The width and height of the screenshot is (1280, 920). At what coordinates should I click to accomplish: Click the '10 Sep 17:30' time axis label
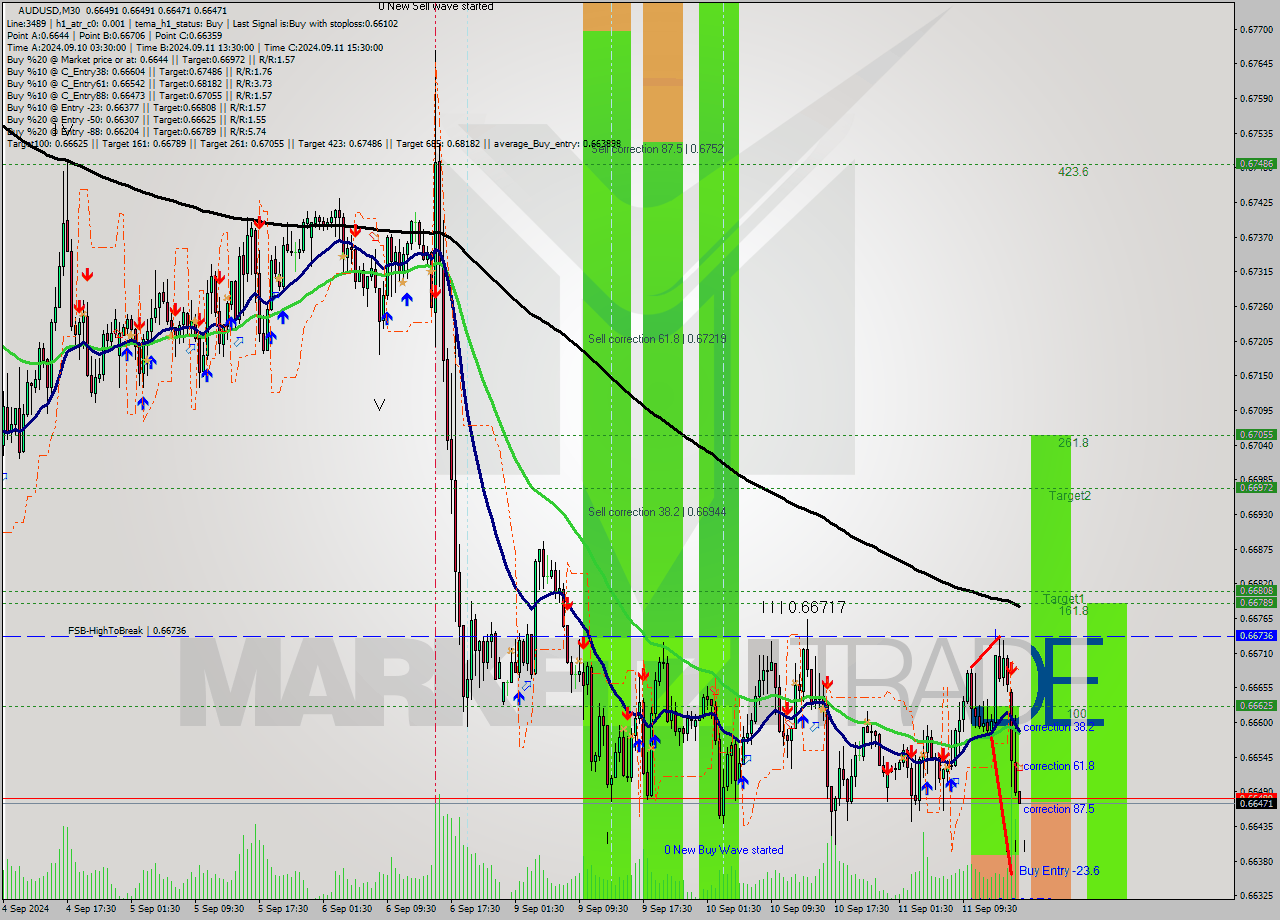tap(860, 909)
